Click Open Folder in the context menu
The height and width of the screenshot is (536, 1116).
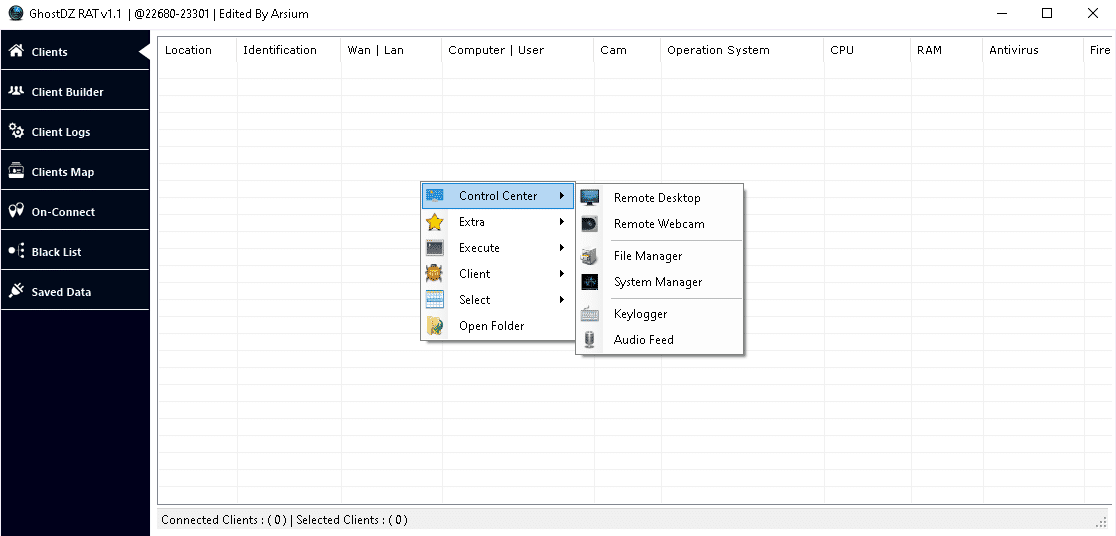(498, 326)
